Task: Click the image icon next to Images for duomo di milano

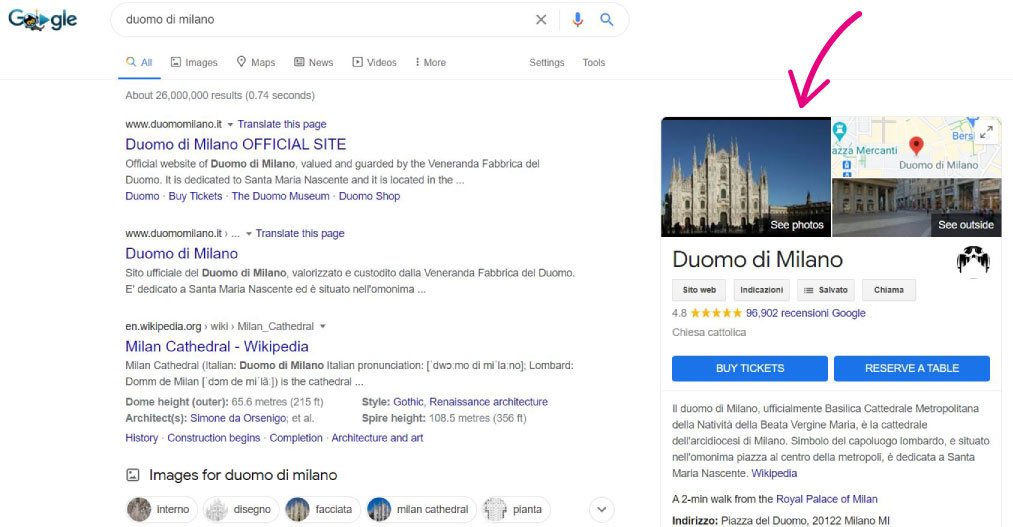Action: coord(132,475)
